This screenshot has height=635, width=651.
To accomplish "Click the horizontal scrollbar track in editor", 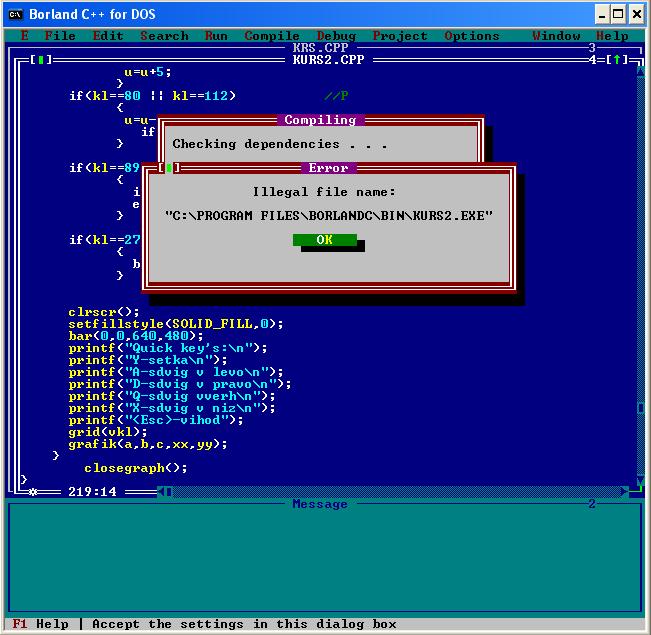I will [x=400, y=491].
